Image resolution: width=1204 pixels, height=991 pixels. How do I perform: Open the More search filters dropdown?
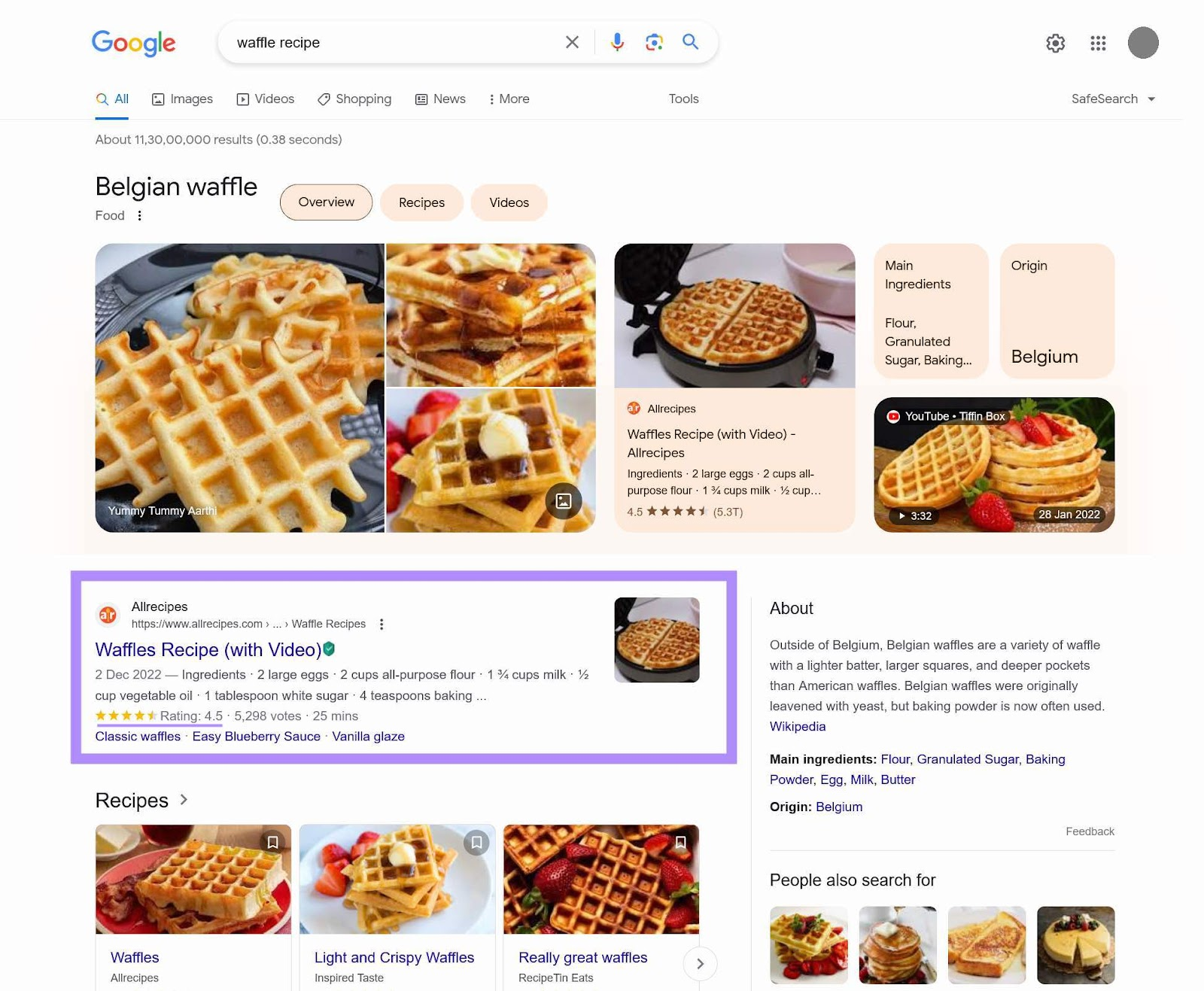509,99
